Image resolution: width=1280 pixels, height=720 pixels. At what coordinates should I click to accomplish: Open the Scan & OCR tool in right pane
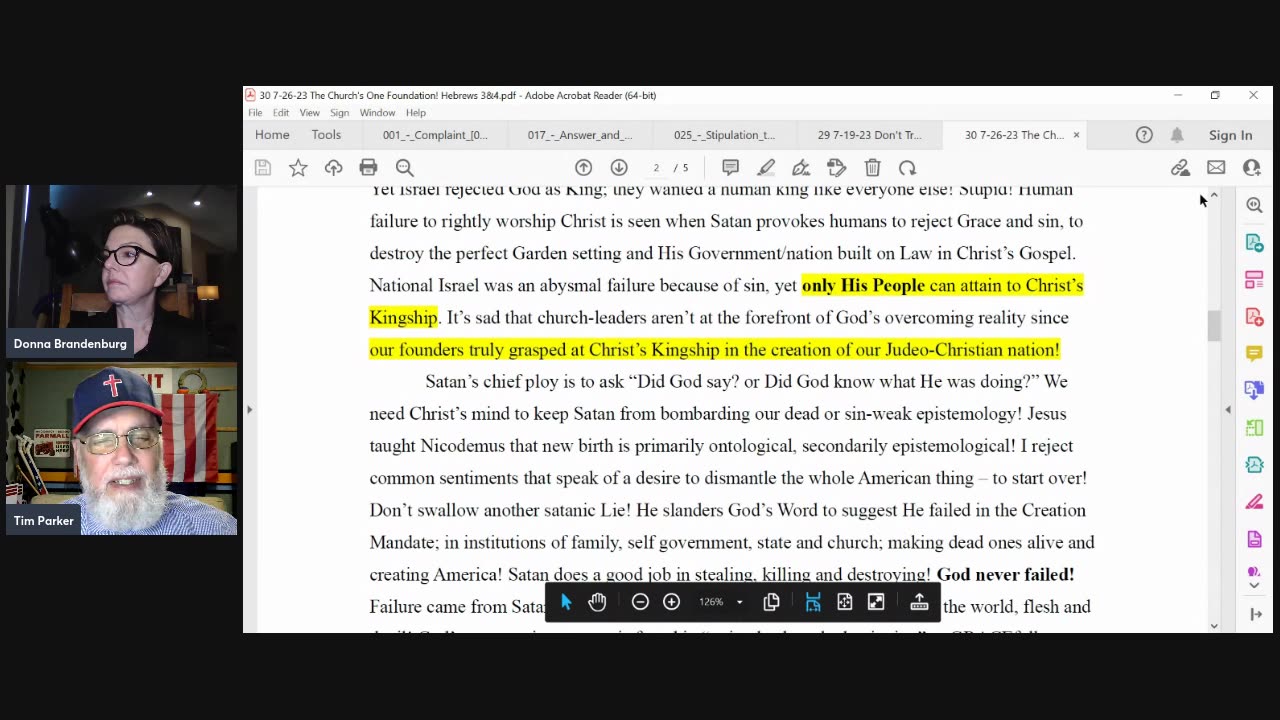coord(1254,465)
